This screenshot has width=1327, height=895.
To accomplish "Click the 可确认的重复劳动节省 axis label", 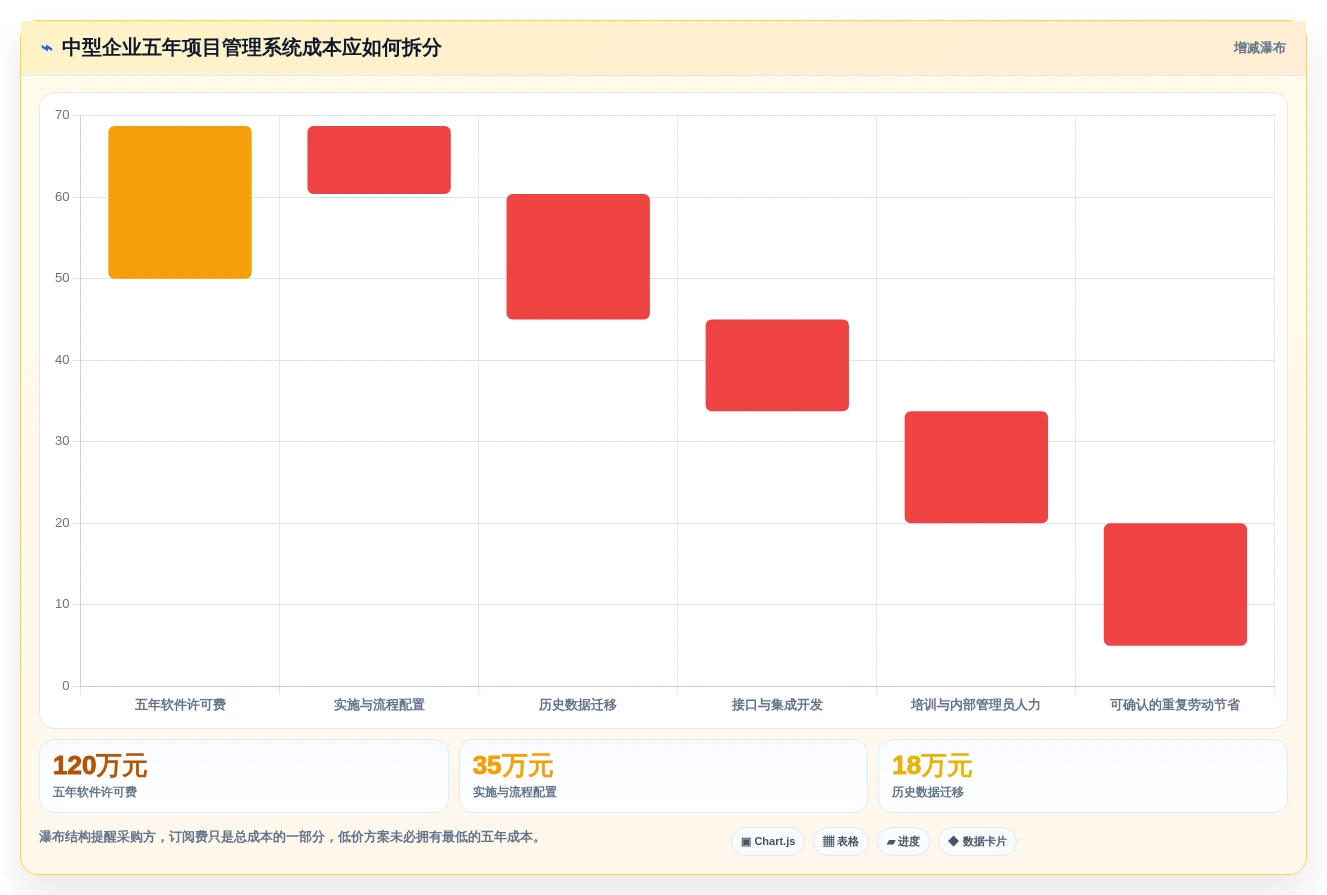I will (x=1175, y=705).
